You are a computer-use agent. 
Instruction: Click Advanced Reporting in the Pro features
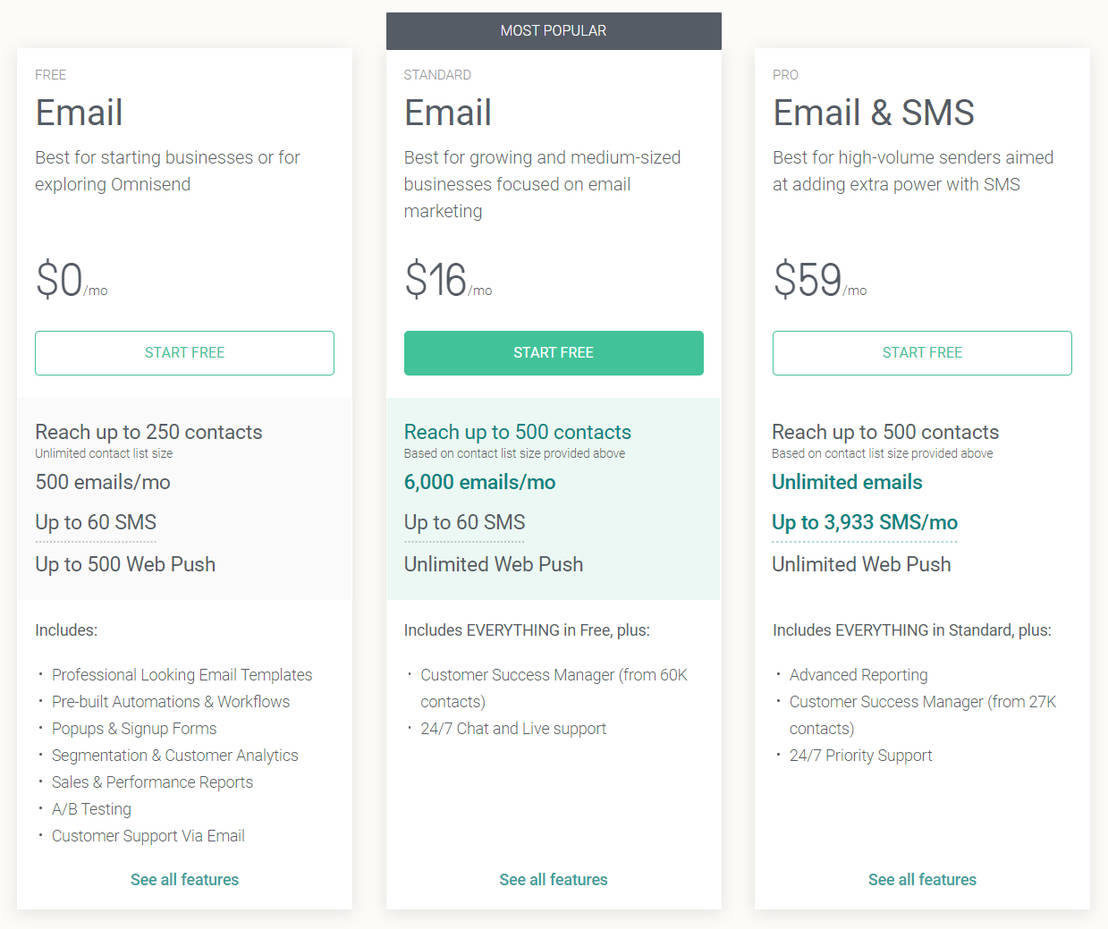pyautogui.click(x=858, y=675)
